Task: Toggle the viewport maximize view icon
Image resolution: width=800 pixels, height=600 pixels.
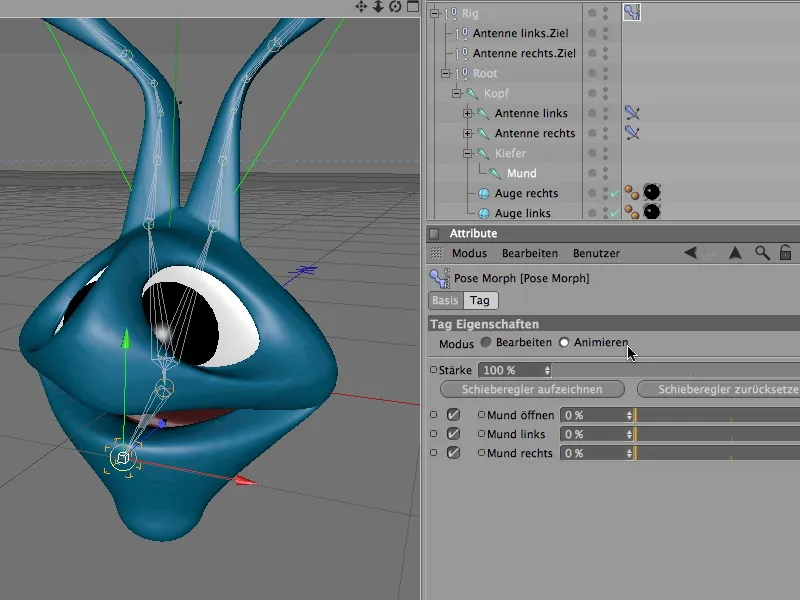Action: [413, 6]
